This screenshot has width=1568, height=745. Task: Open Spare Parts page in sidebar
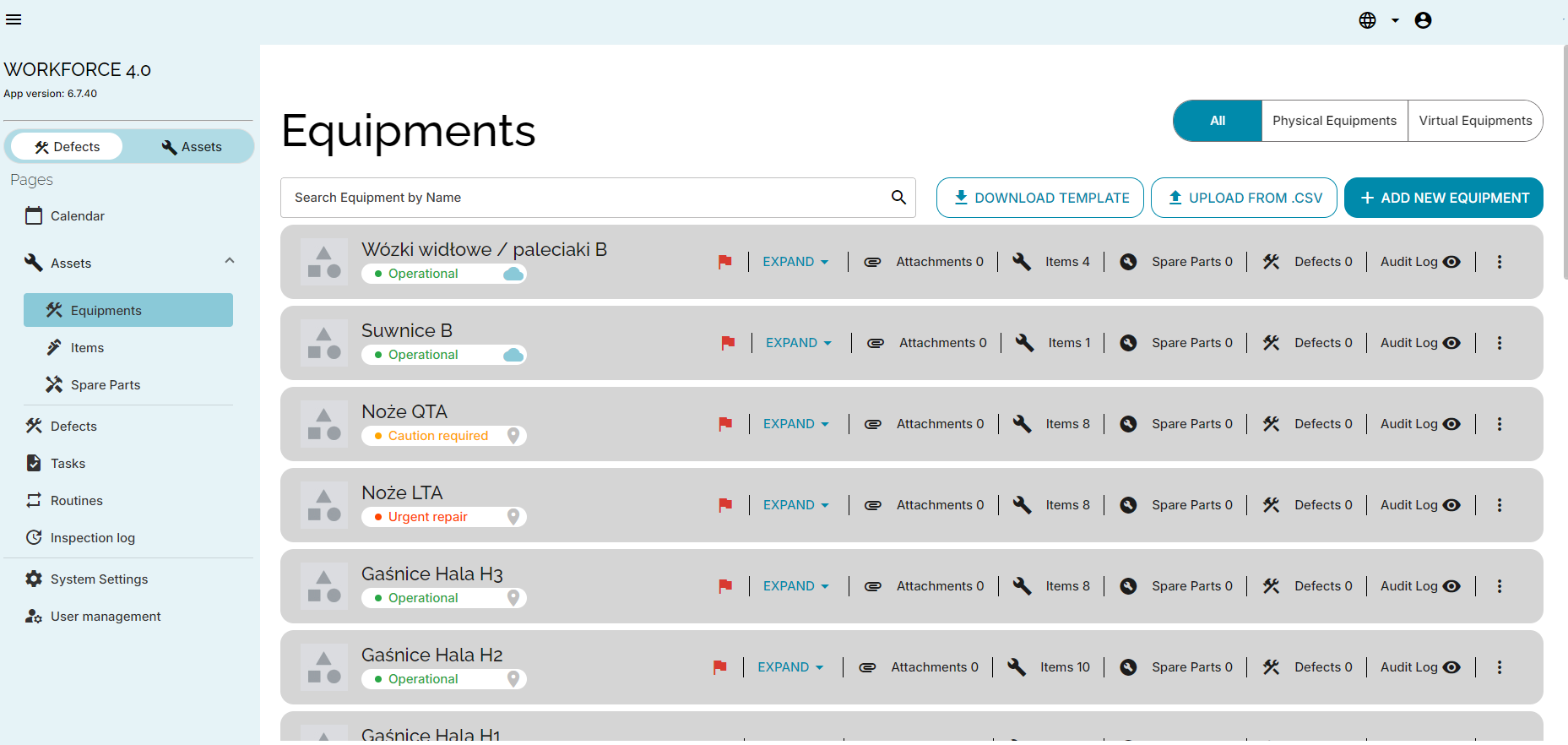pyautogui.click(x=106, y=385)
